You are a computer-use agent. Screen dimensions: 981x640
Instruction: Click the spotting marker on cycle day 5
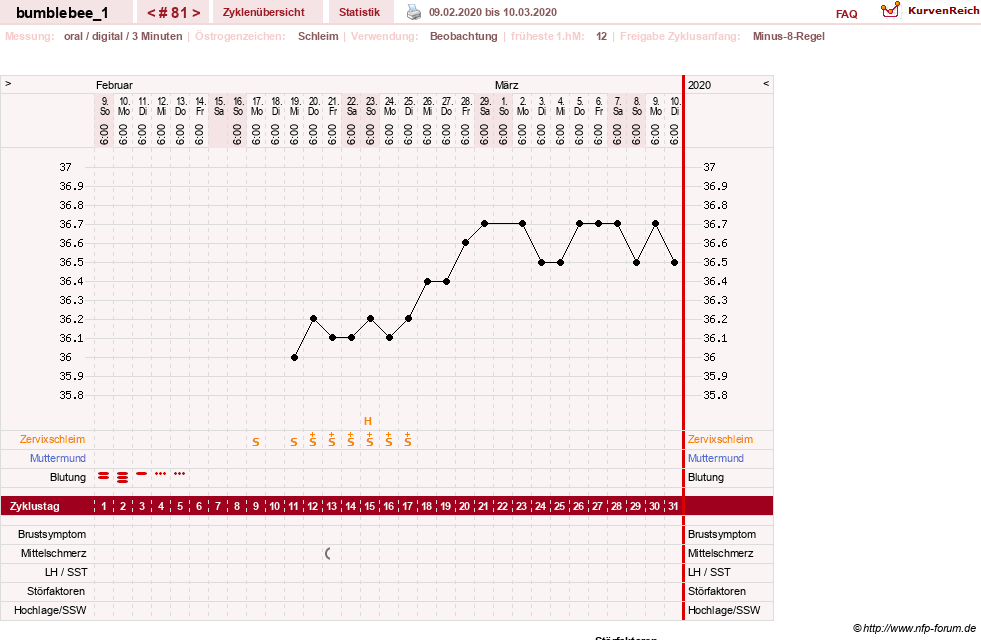click(180, 474)
